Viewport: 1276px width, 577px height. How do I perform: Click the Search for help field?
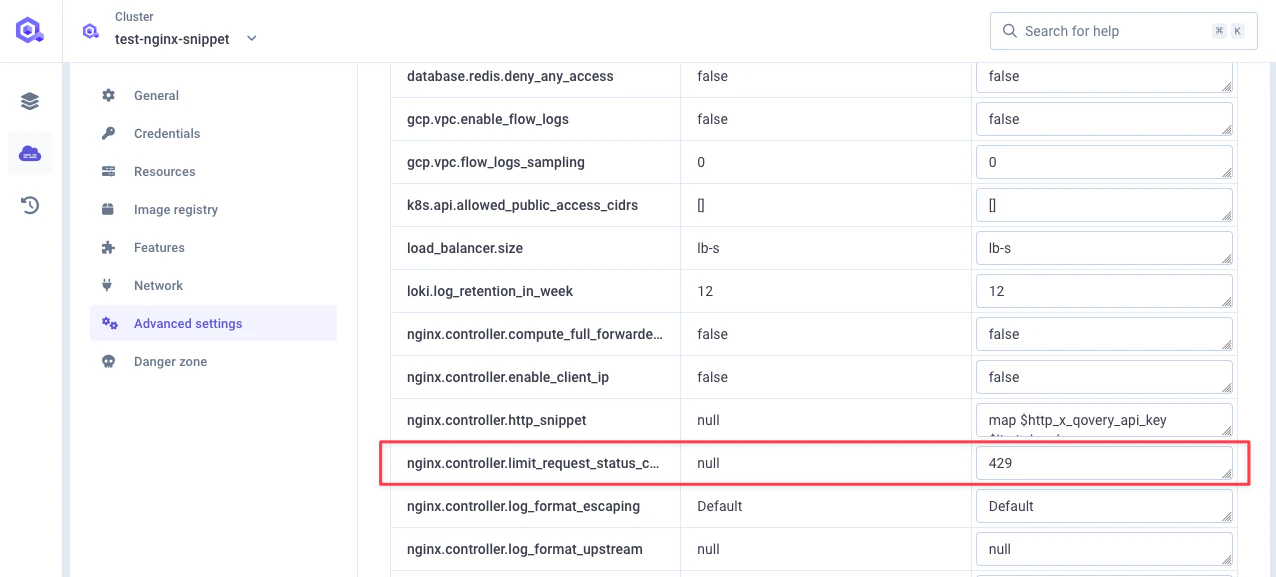(1110, 31)
